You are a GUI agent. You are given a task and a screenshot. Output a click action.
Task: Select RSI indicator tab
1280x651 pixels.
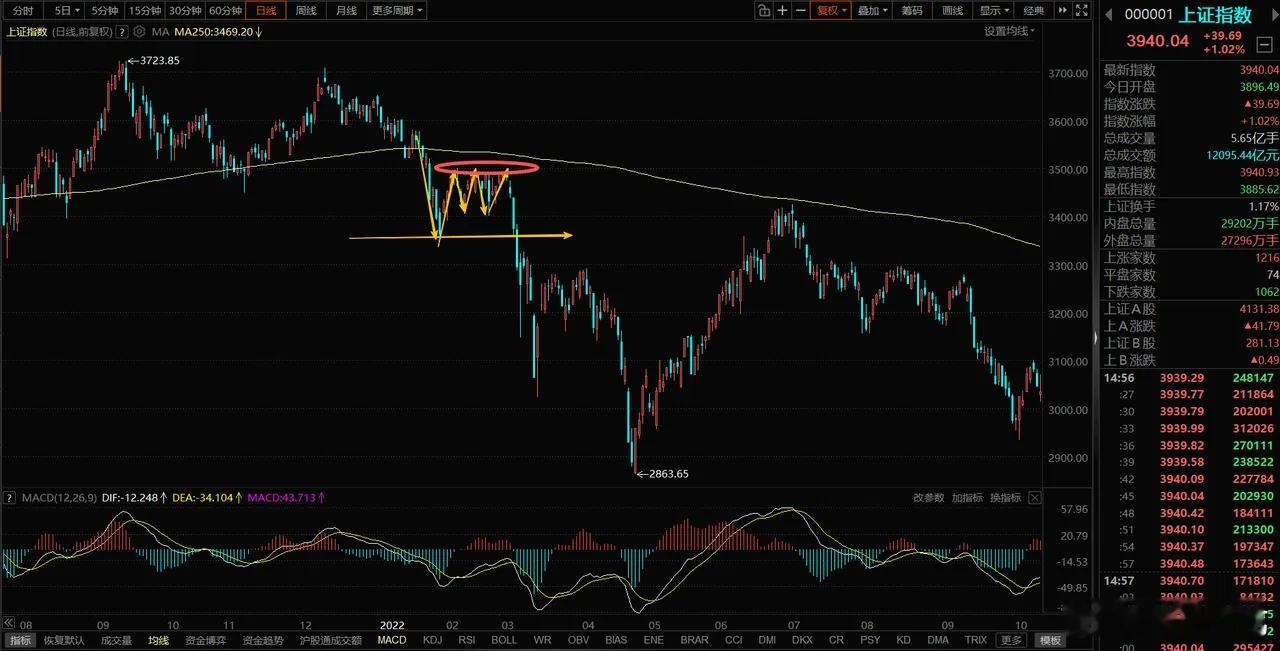pos(467,640)
